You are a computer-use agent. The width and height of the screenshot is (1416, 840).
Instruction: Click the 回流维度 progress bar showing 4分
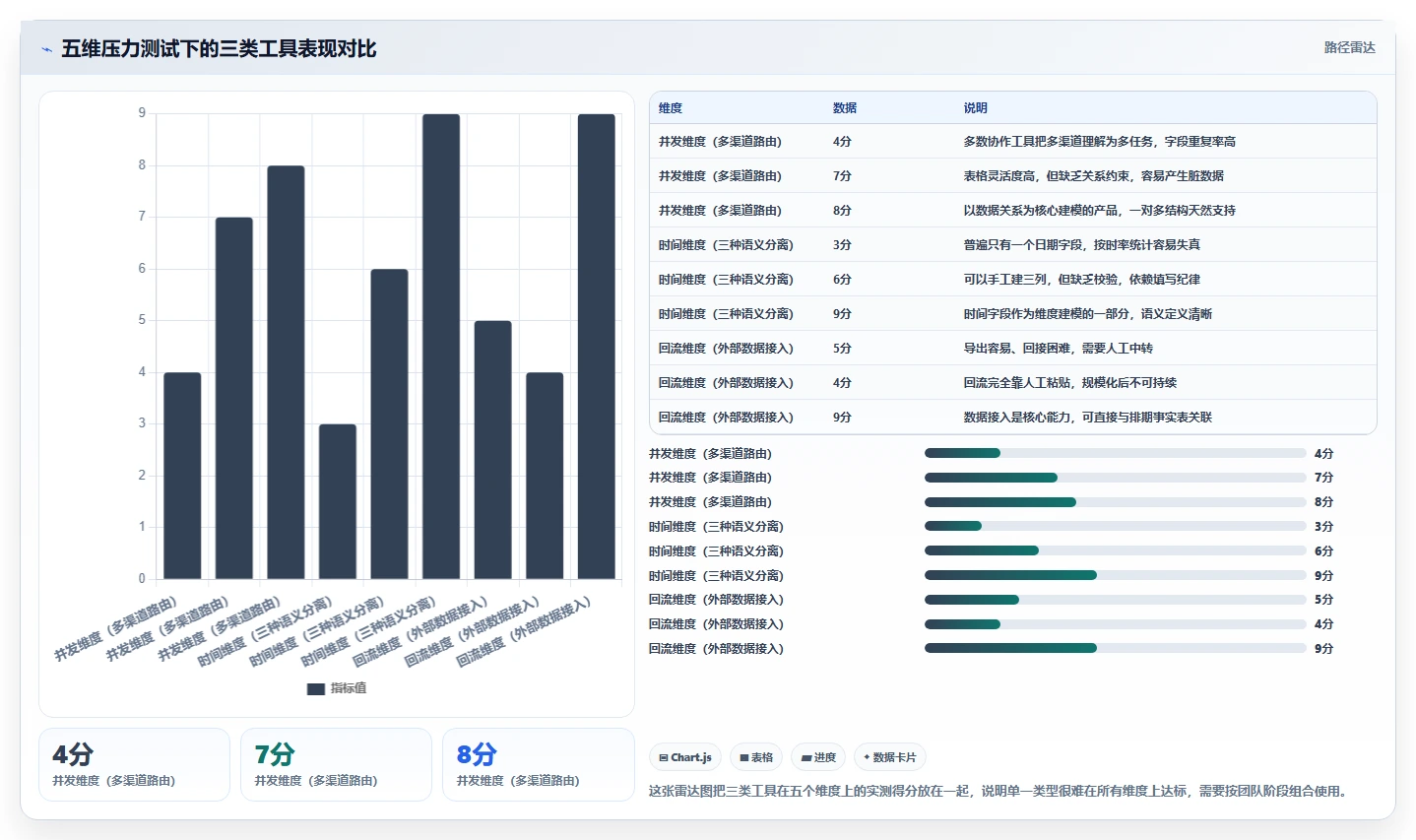[1115, 623]
